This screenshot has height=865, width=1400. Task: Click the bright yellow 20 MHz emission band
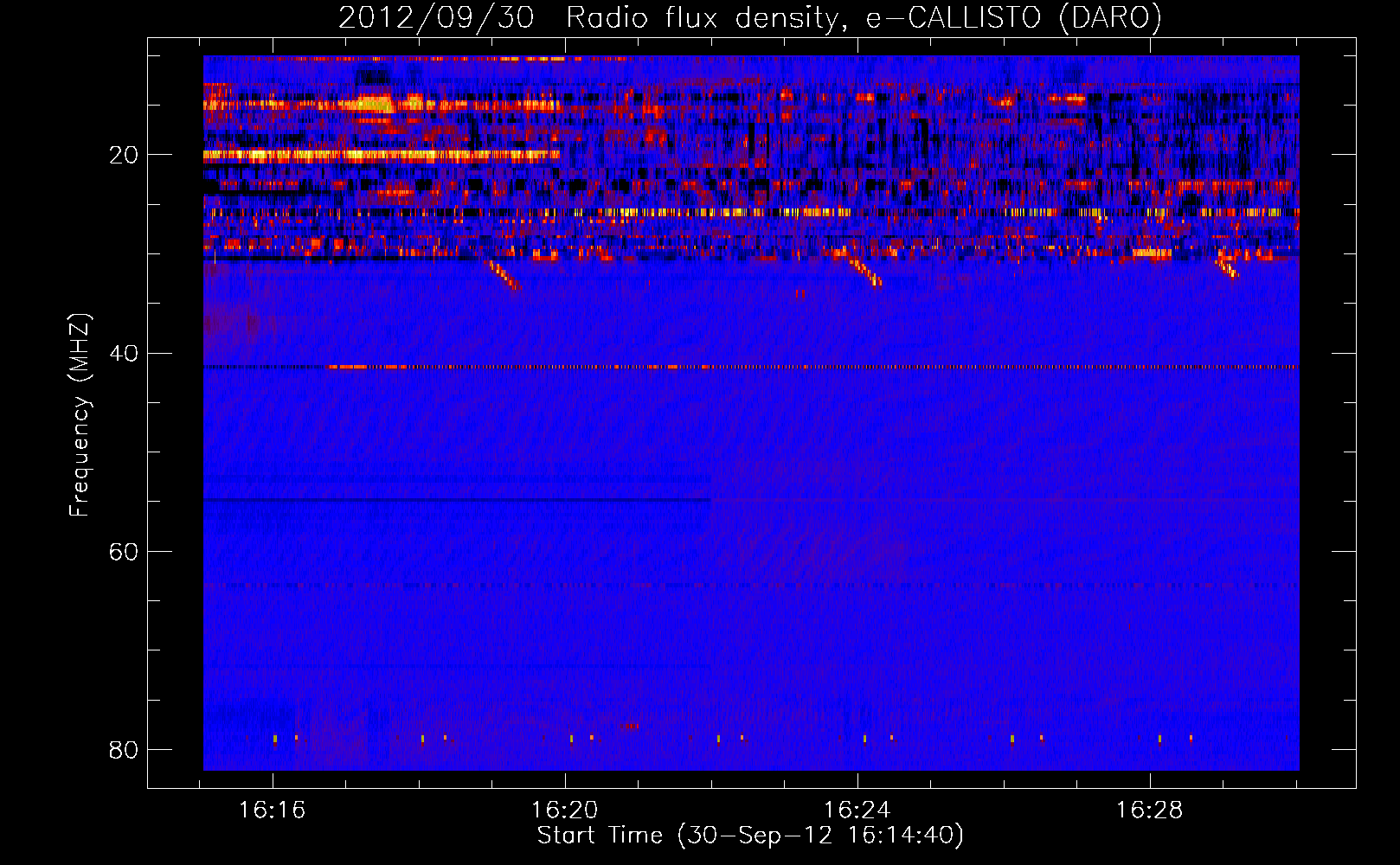381,156
